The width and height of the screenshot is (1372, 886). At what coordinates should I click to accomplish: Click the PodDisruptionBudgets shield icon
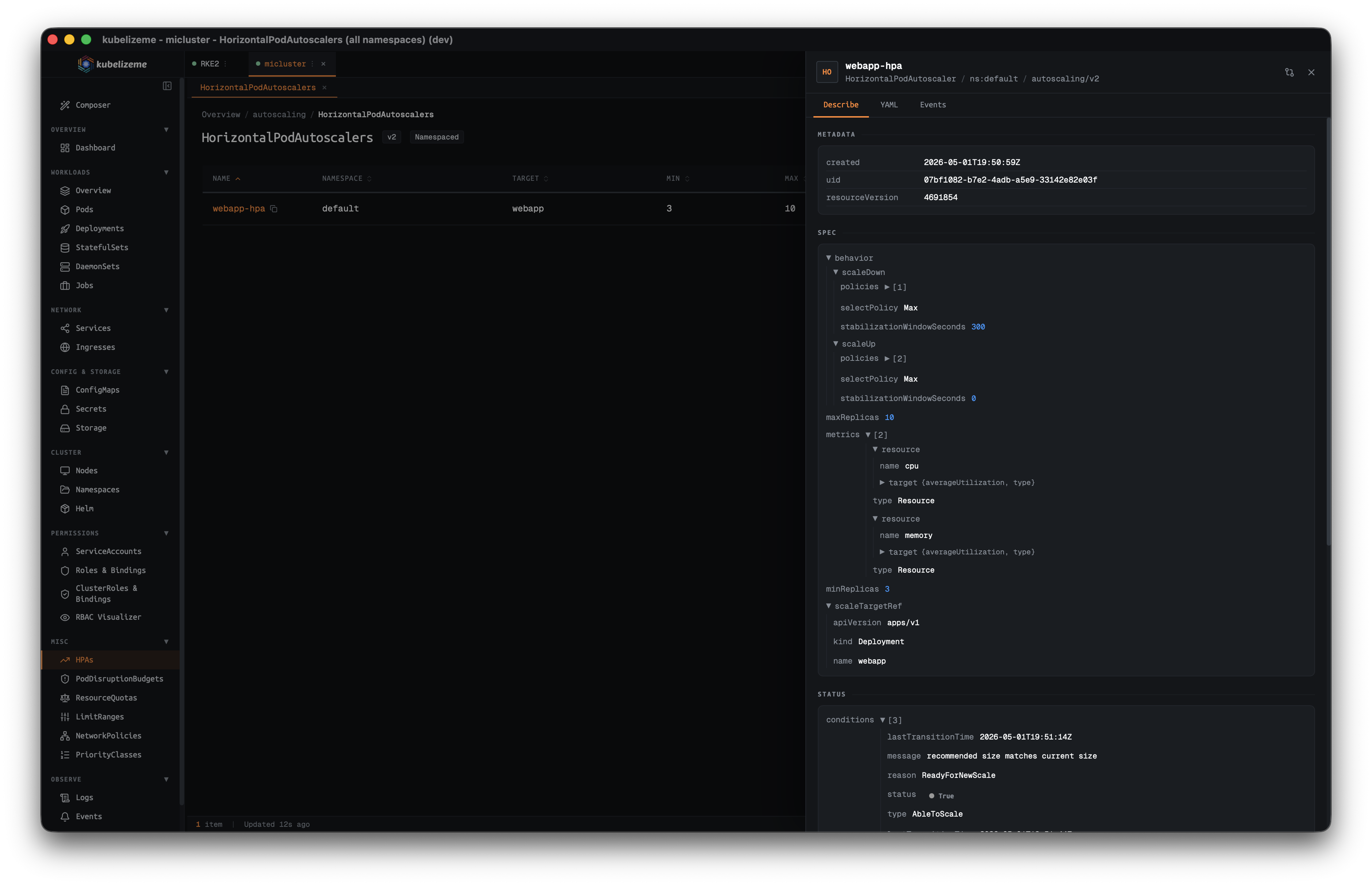[65, 679]
